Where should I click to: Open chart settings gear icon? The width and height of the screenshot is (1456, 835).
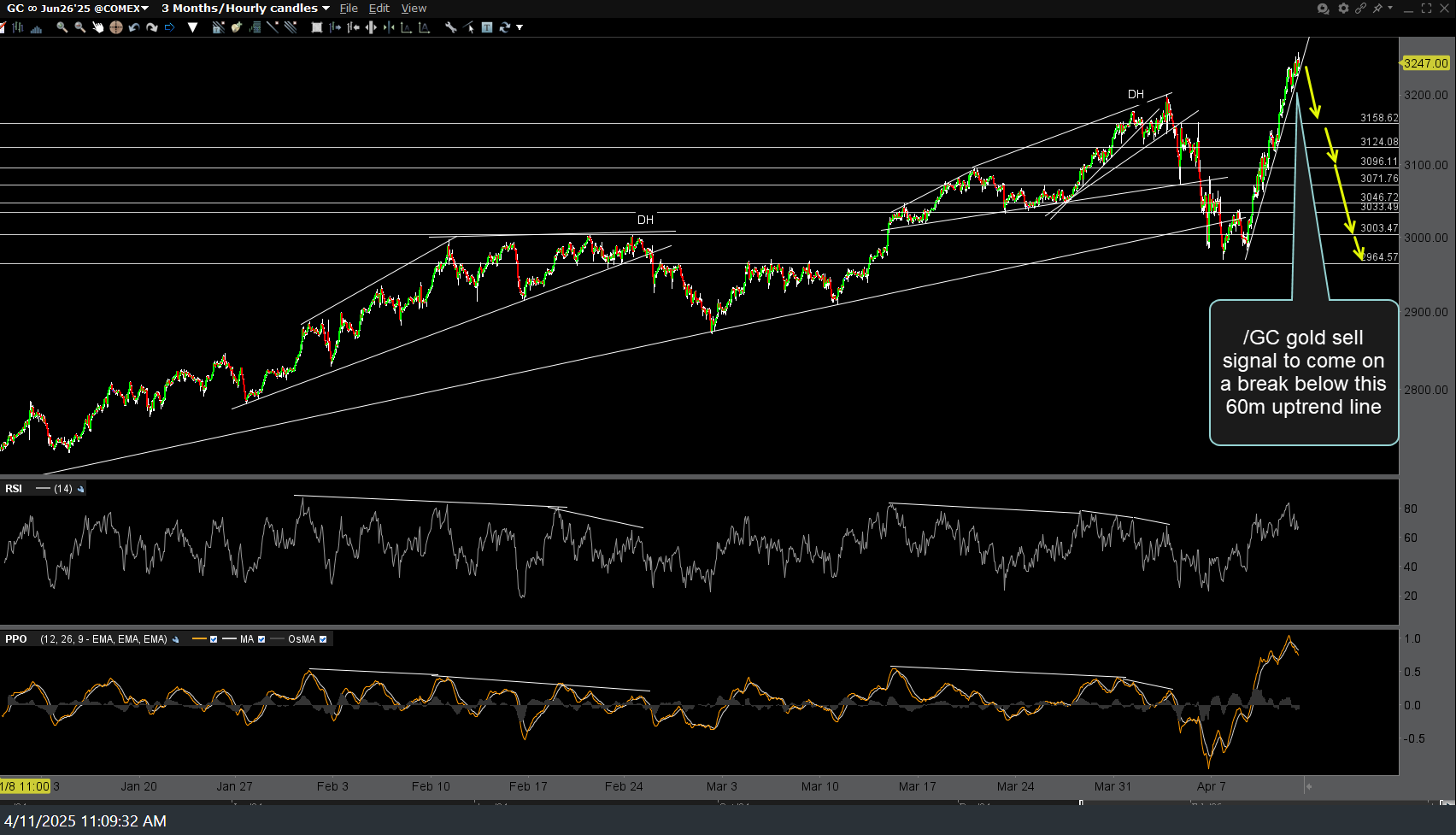tap(1343, 9)
